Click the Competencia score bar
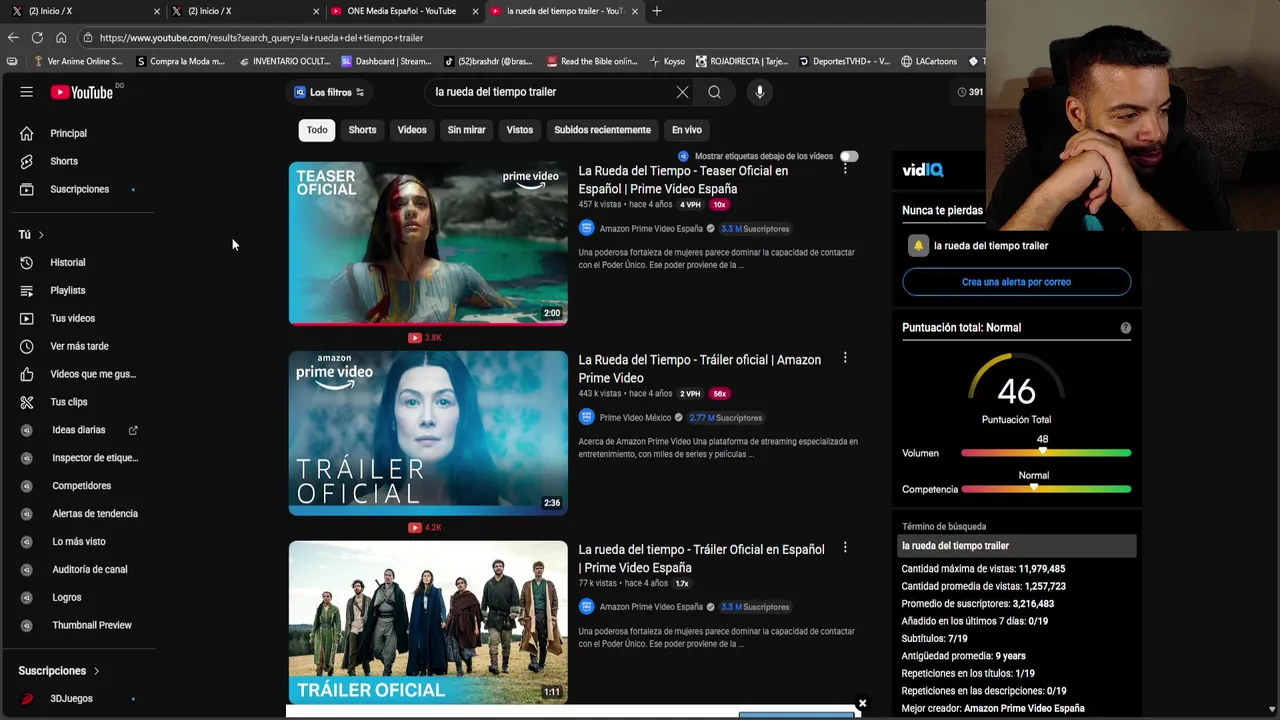This screenshot has height=720, width=1280. tap(1046, 489)
